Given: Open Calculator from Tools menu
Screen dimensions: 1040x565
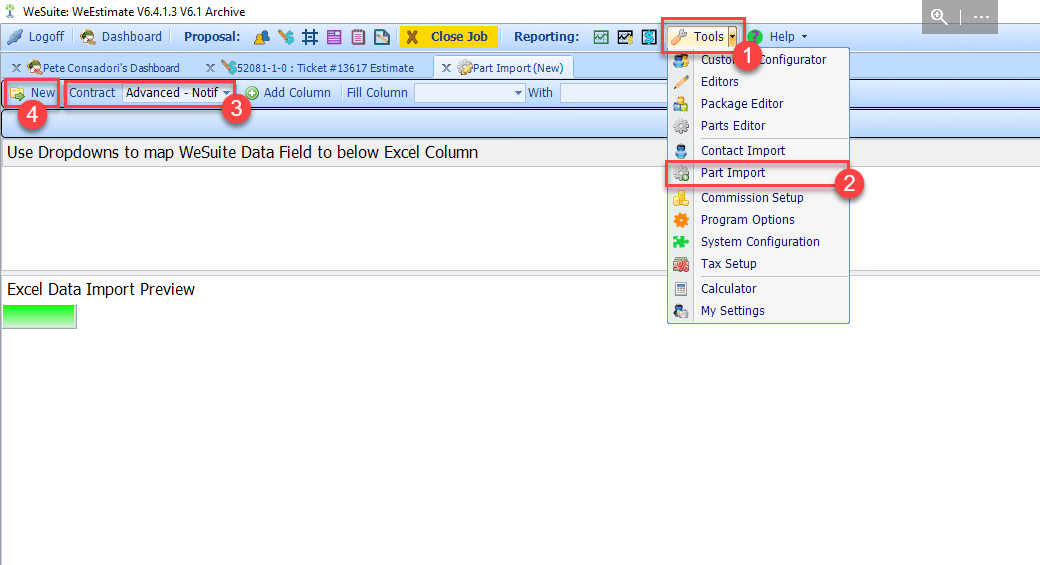Looking at the screenshot, I should (x=758, y=288).
